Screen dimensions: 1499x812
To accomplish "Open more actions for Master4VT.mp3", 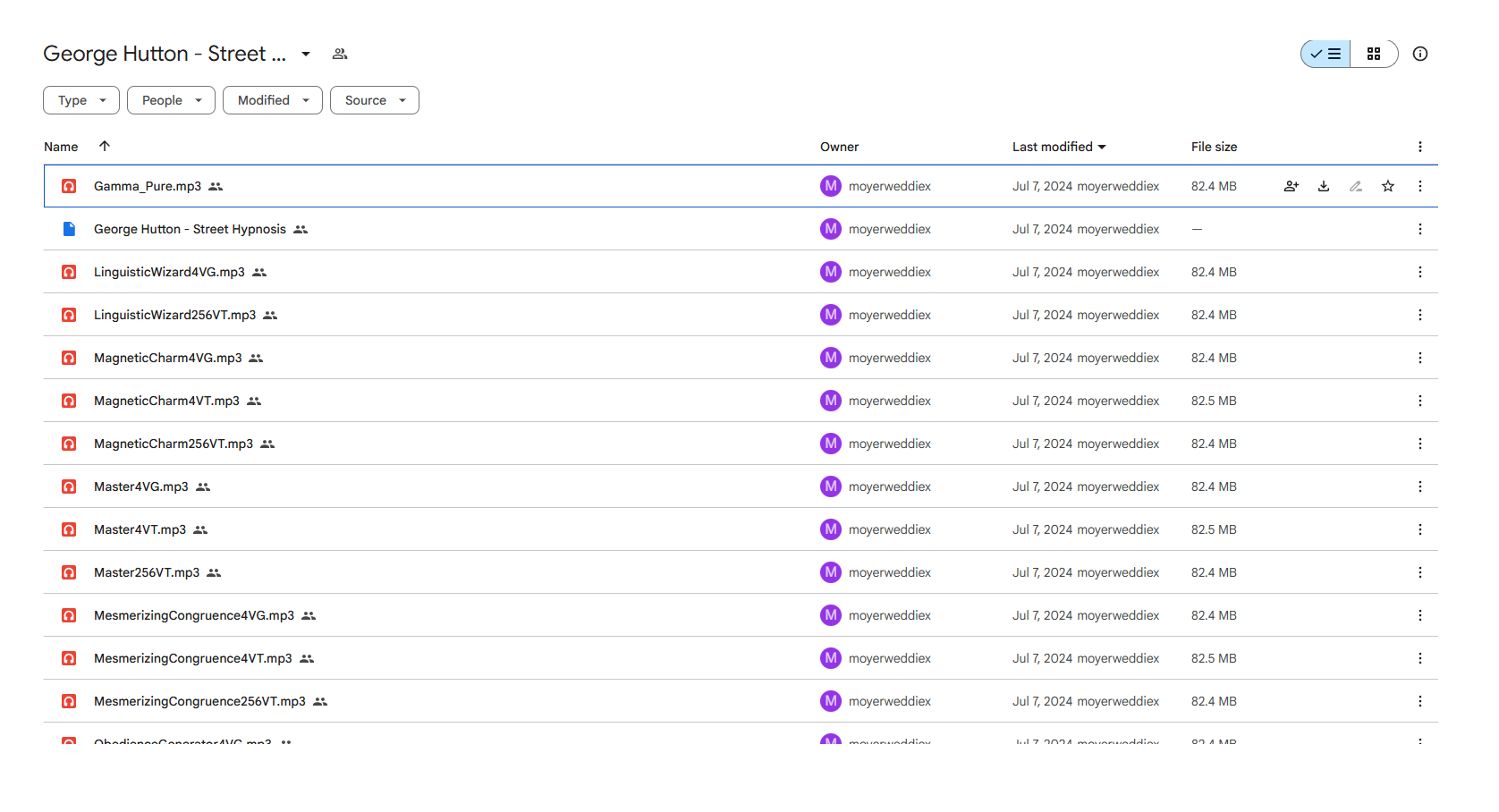I will [x=1420, y=529].
